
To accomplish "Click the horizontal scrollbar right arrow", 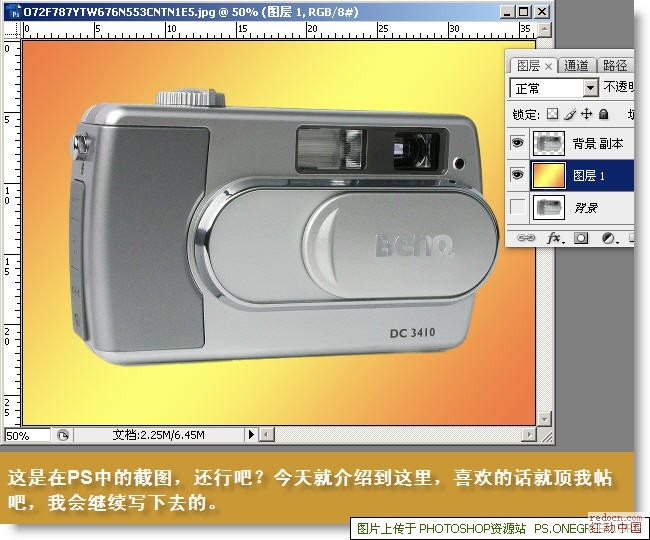I will 529,435.
